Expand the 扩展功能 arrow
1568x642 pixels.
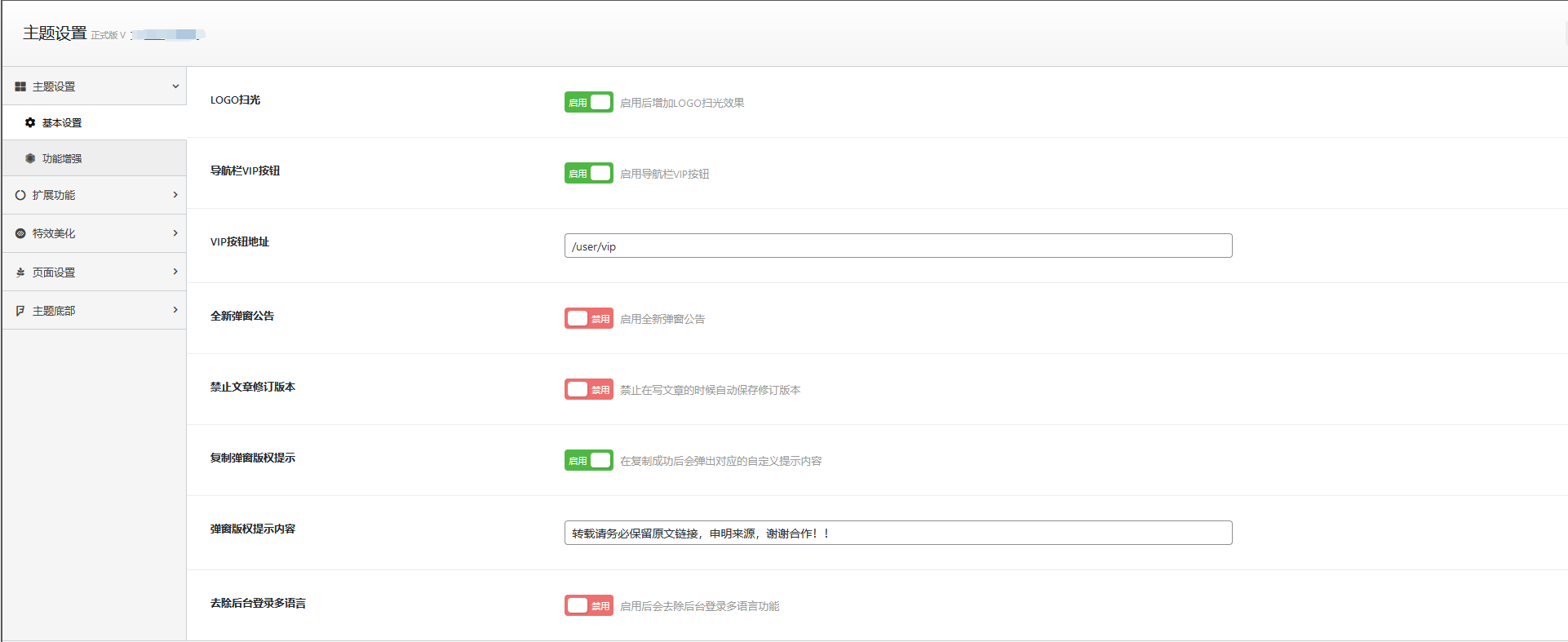(175, 195)
